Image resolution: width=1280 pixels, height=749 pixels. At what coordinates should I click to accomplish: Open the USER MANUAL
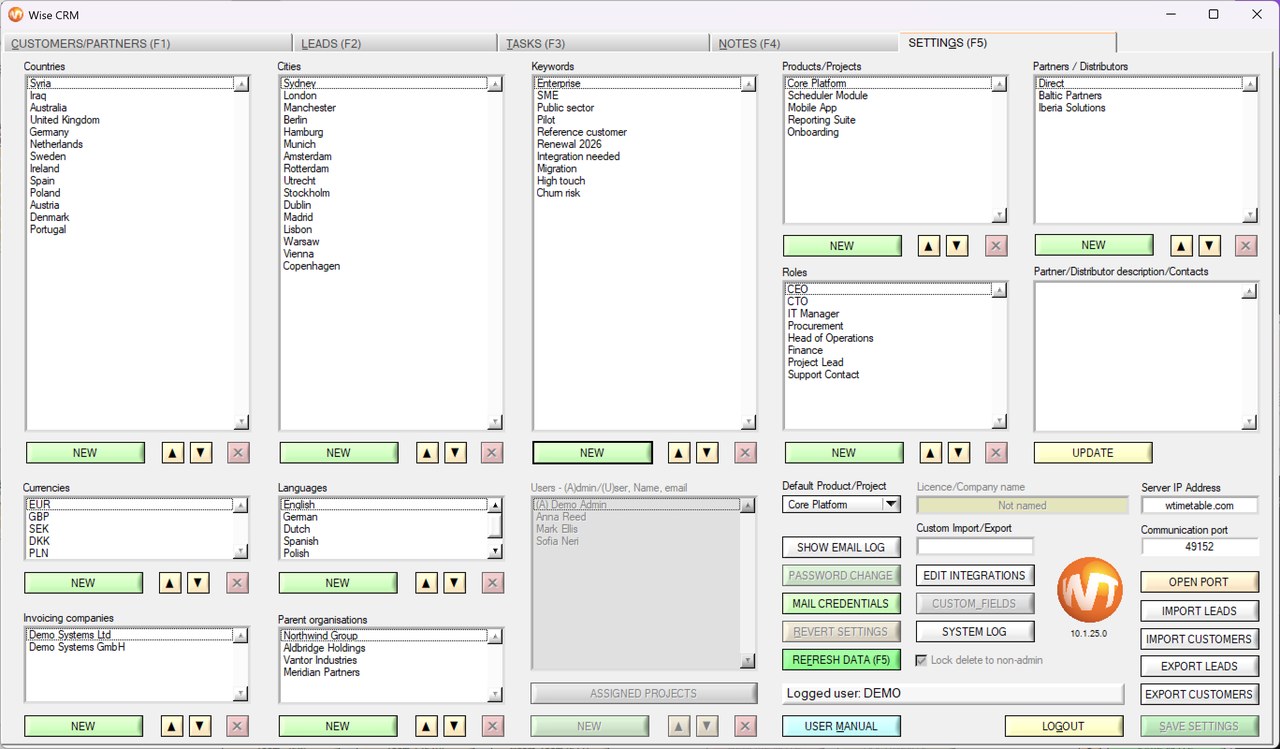(x=841, y=726)
